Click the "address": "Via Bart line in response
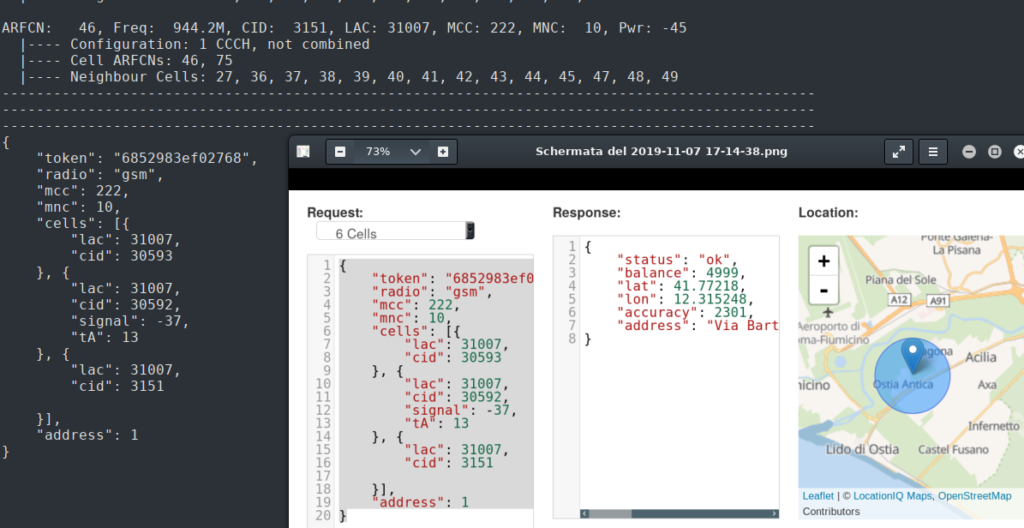This screenshot has height=528, width=1024. [x=697, y=325]
